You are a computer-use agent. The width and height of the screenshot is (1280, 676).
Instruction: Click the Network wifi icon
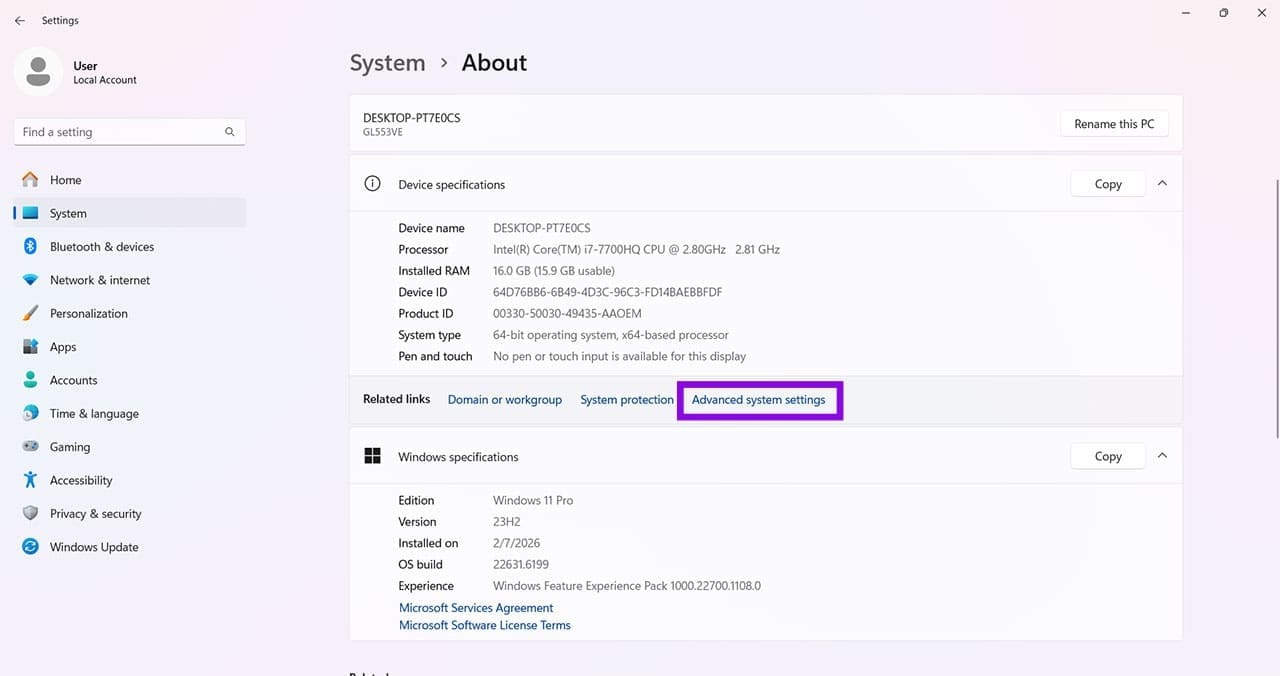[30, 280]
